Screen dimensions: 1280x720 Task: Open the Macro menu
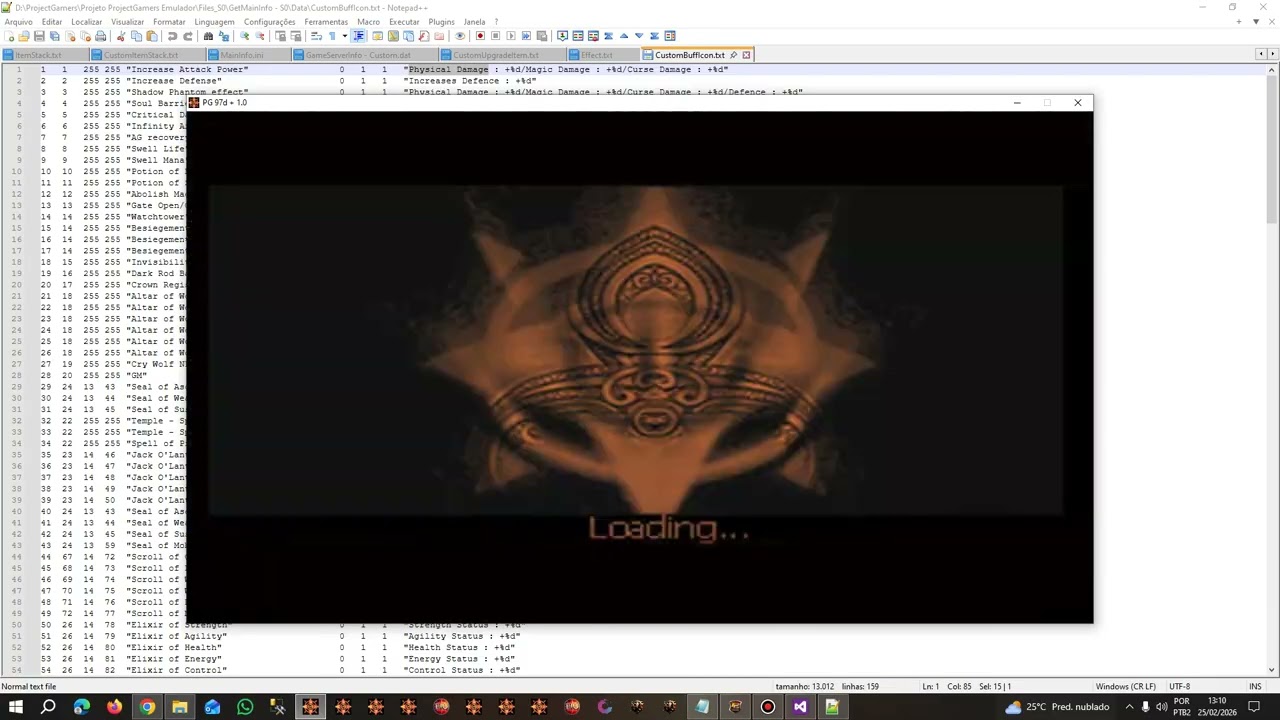point(368,22)
